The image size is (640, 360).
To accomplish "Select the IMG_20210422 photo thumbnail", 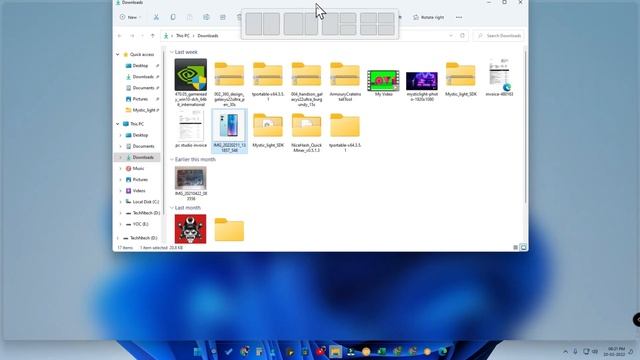I will click(x=191, y=183).
